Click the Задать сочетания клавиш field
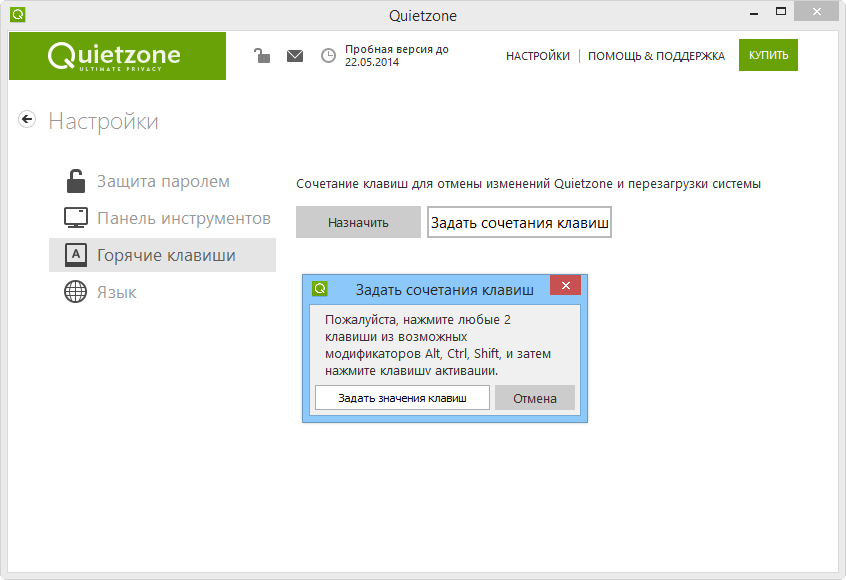846x580 pixels. tap(520, 222)
